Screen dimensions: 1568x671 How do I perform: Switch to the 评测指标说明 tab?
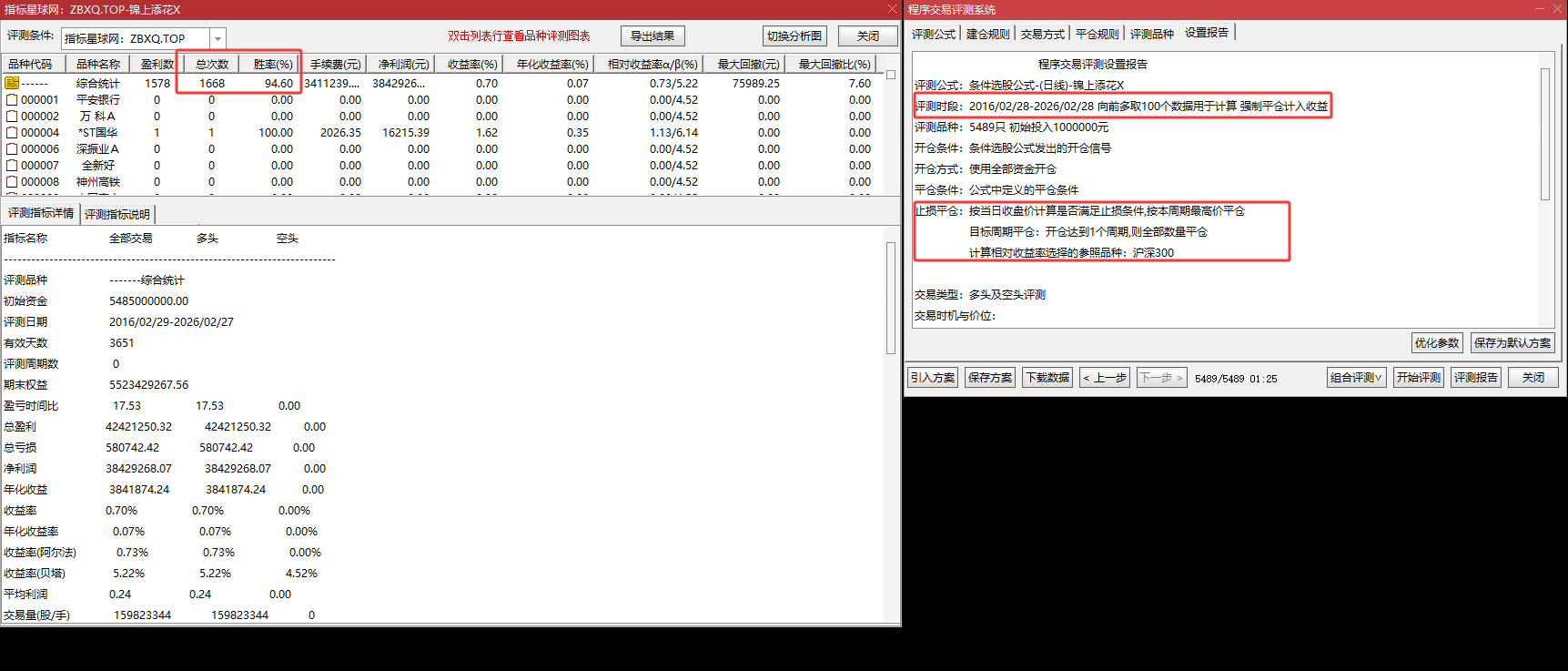(x=117, y=215)
